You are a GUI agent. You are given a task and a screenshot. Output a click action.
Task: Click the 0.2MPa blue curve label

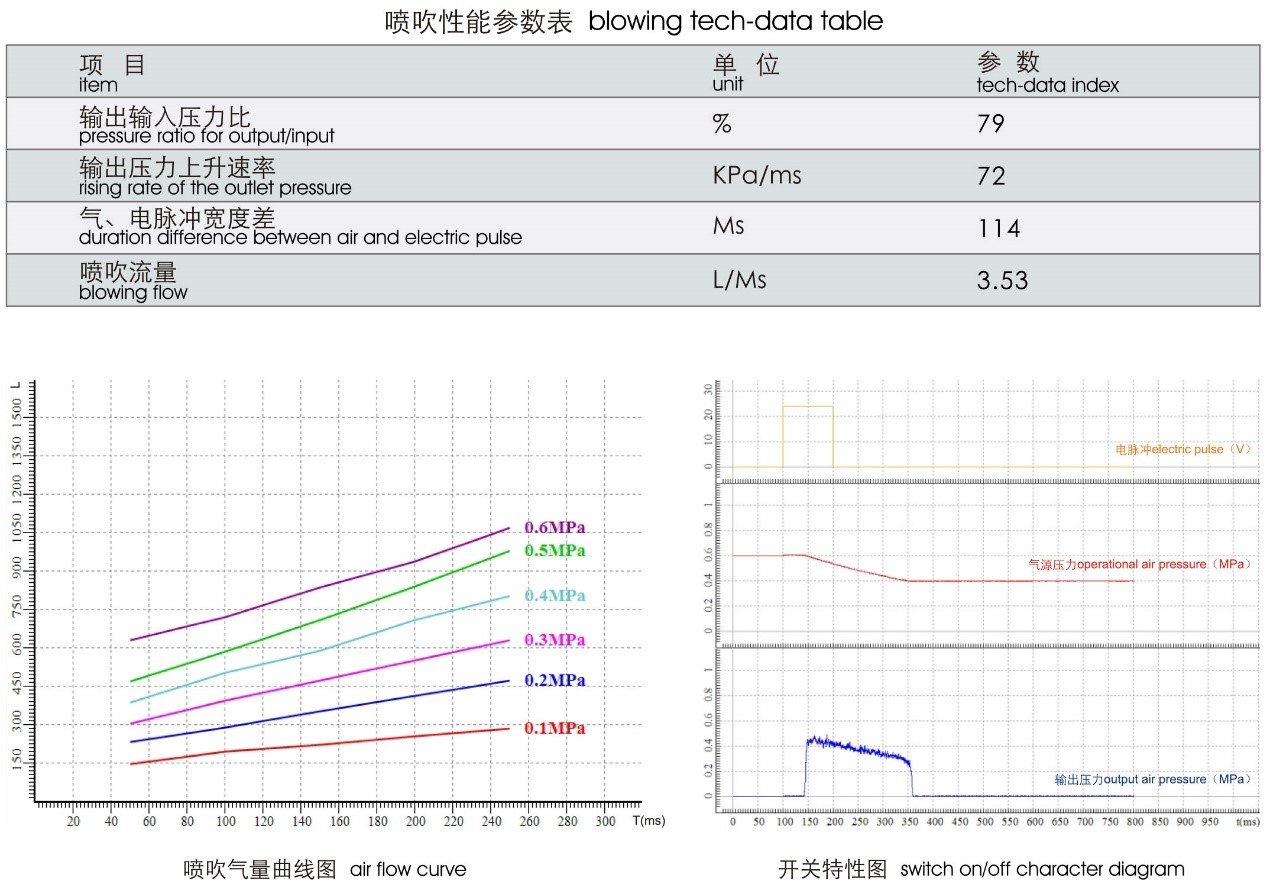coord(554,681)
